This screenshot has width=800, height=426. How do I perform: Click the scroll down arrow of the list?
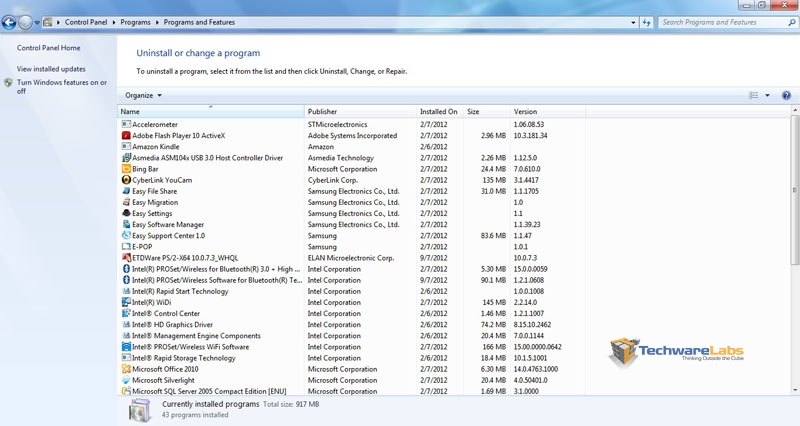[x=795, y=390]
